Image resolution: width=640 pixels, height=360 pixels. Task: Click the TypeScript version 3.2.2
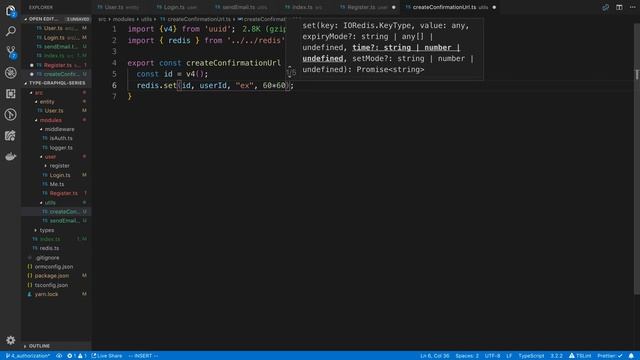click(556, 356)
